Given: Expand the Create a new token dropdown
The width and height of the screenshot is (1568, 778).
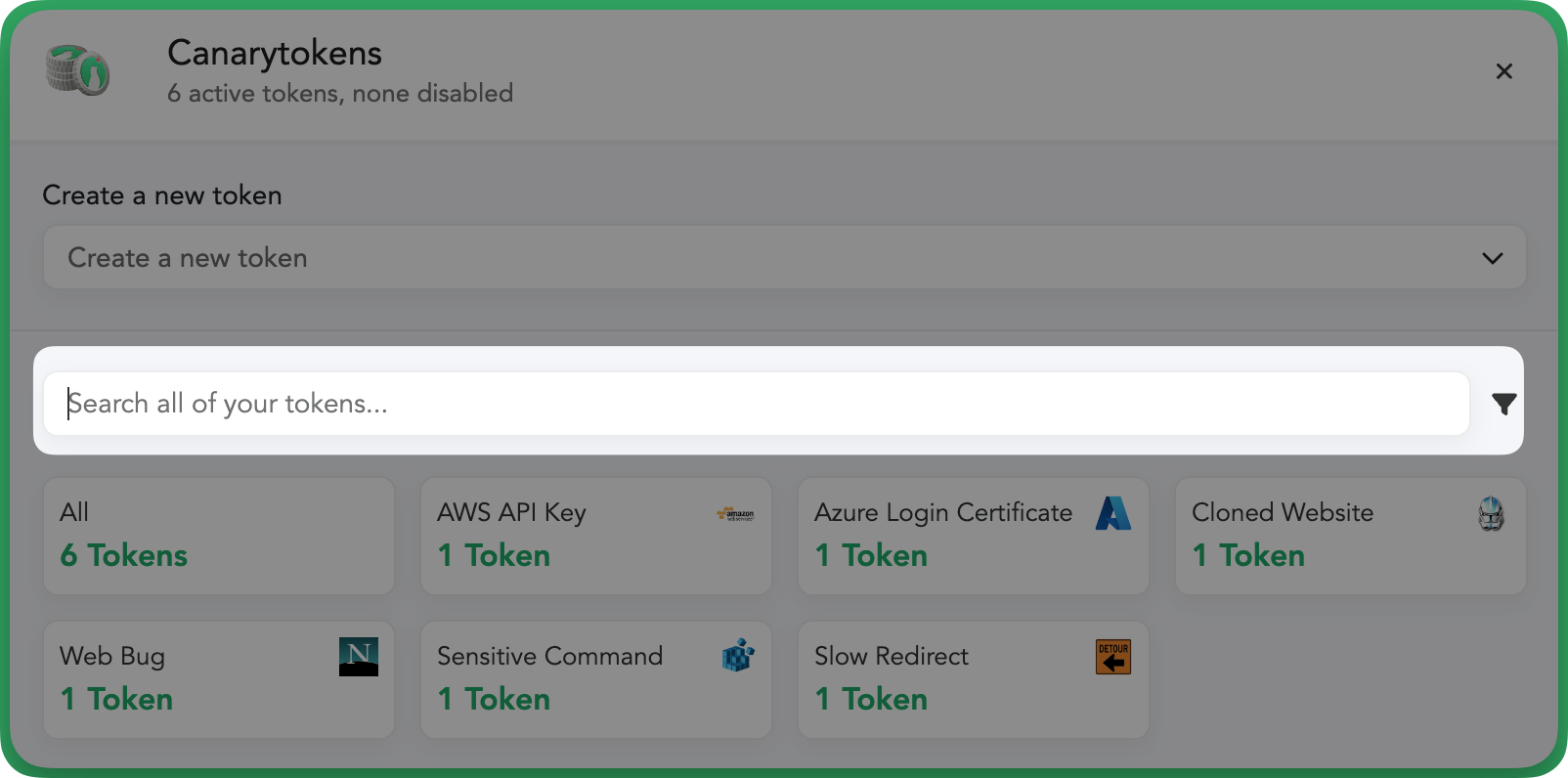Looking at the screenshot, I should [x=784, y=258].
